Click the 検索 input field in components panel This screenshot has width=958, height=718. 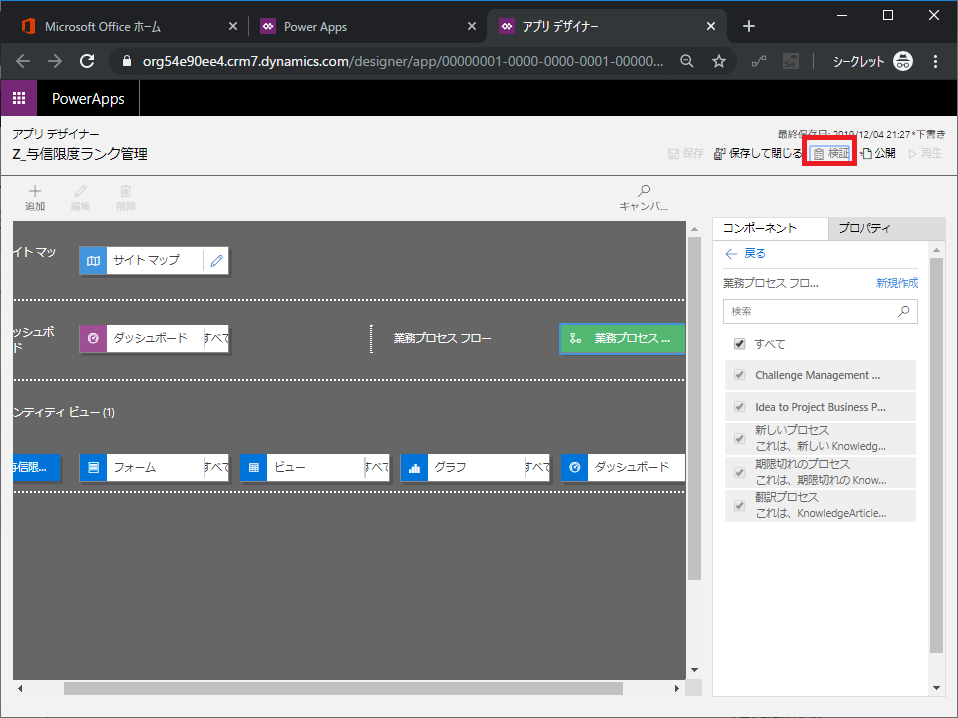(x=812, y=311)
